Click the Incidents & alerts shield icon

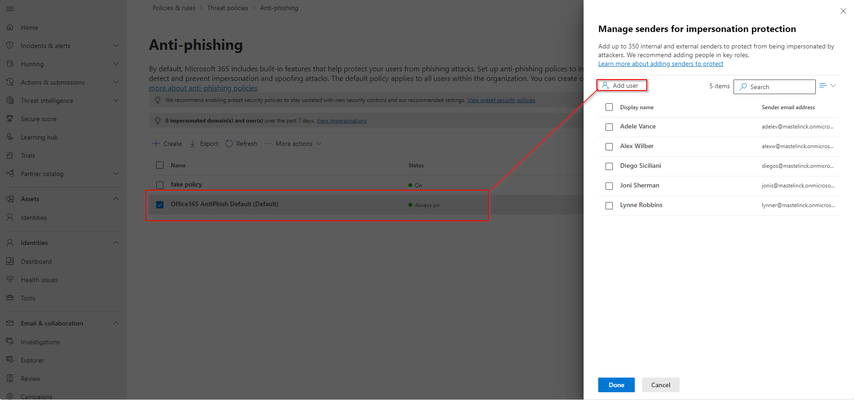[x=9, y=46]
